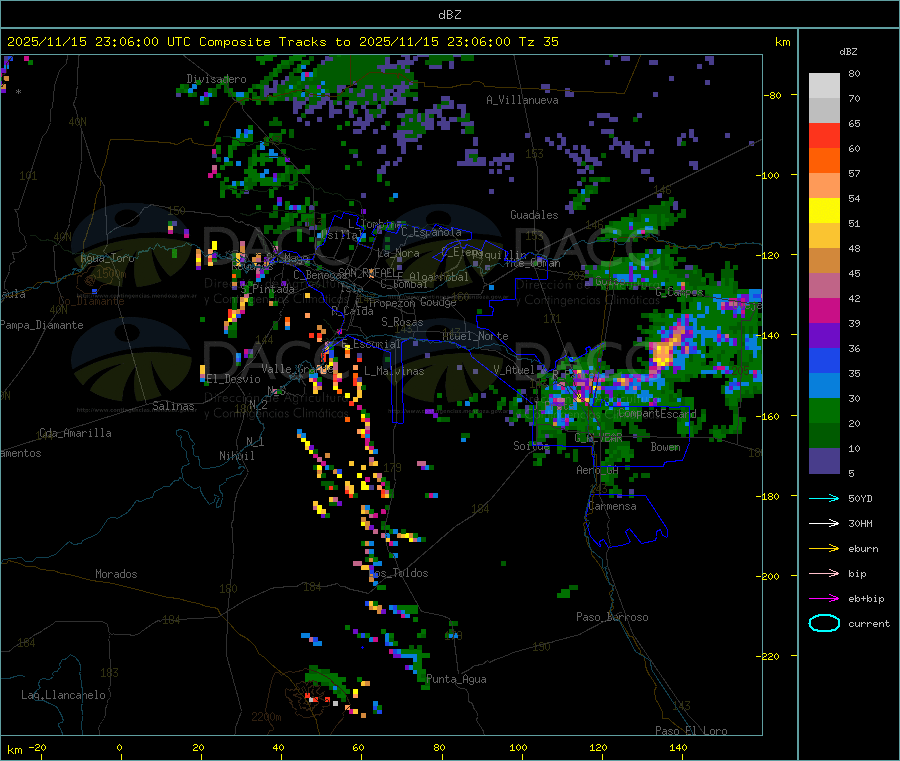Click the Salinas map label
The height and width of the screenshot is (761, 900).
pos(173,406)
